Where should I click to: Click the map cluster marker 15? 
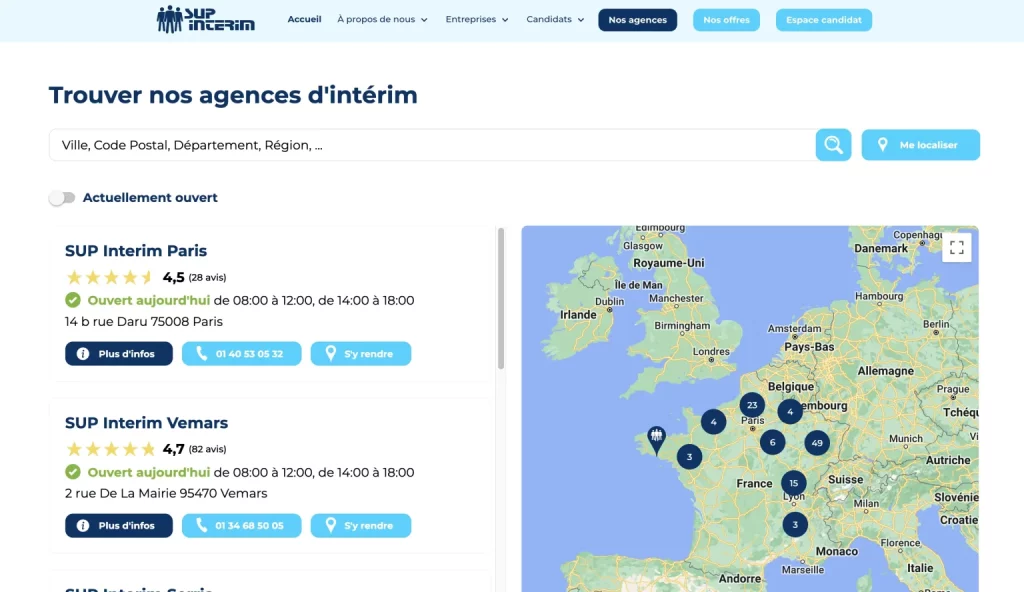(x=793, y=484)
